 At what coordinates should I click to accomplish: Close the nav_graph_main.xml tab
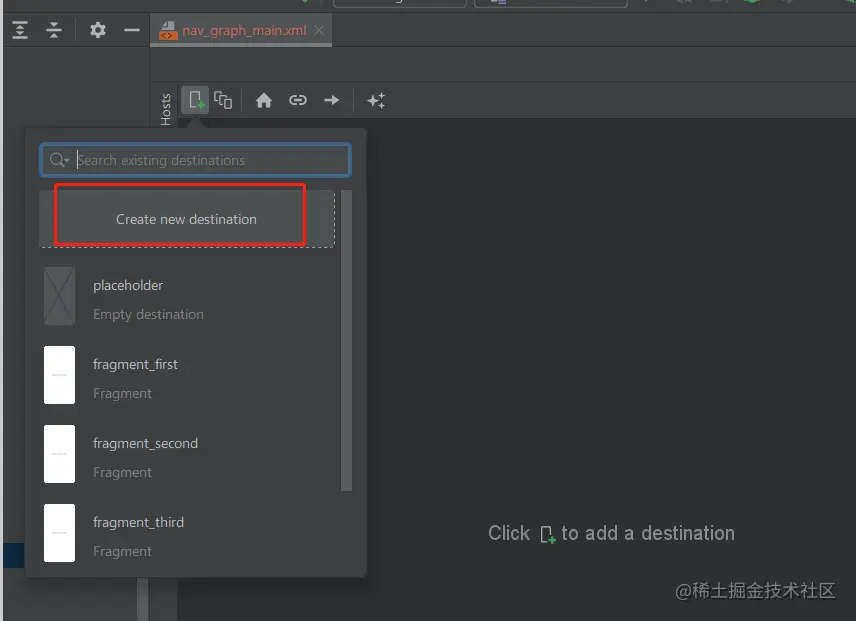[319, 31]
